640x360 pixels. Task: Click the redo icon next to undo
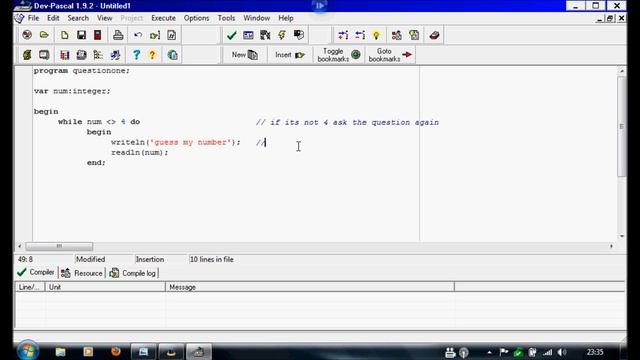pos(155,35)
